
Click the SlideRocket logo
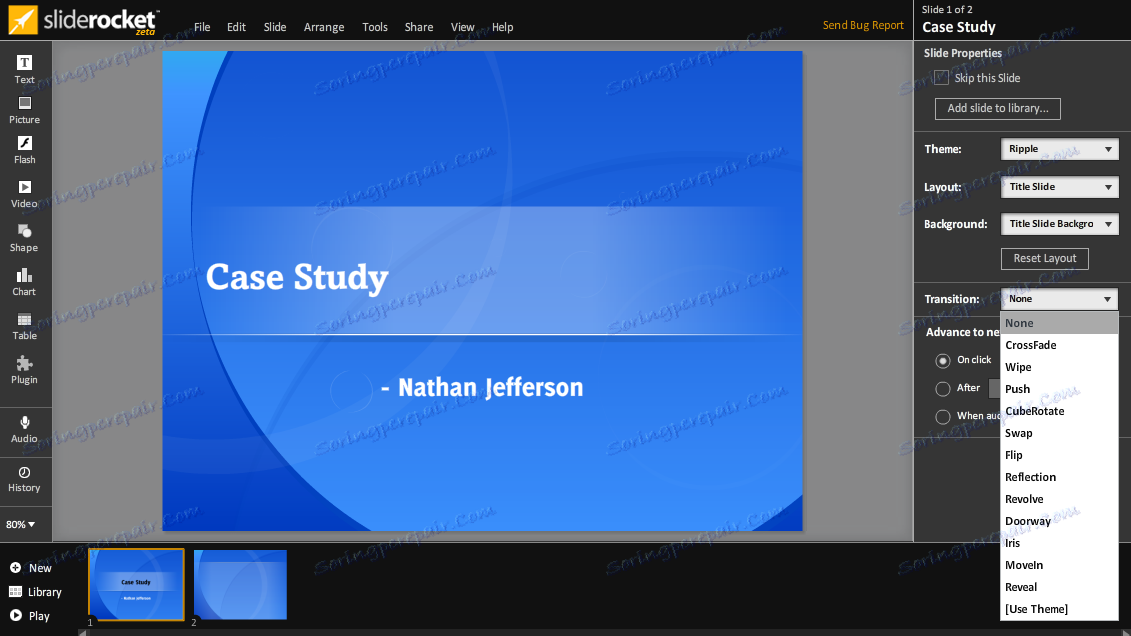[83, 20]
